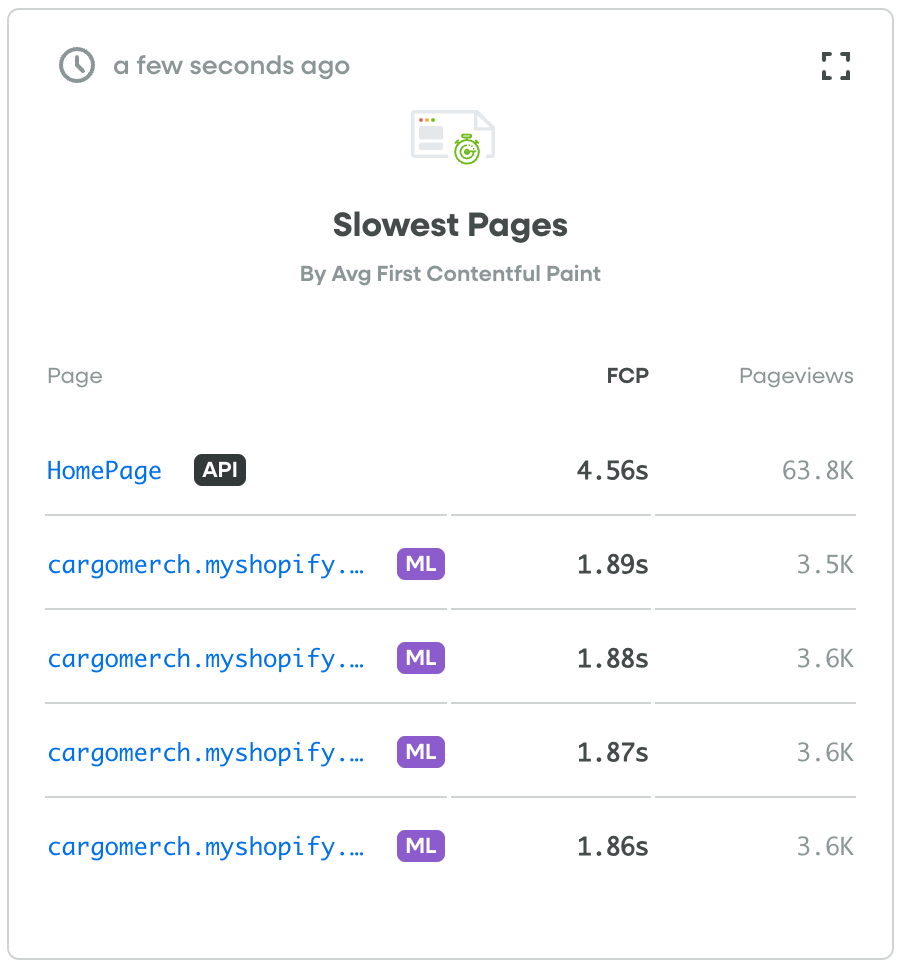Select 3.6K pageviews in the 1.86s row

click(825, 846)
